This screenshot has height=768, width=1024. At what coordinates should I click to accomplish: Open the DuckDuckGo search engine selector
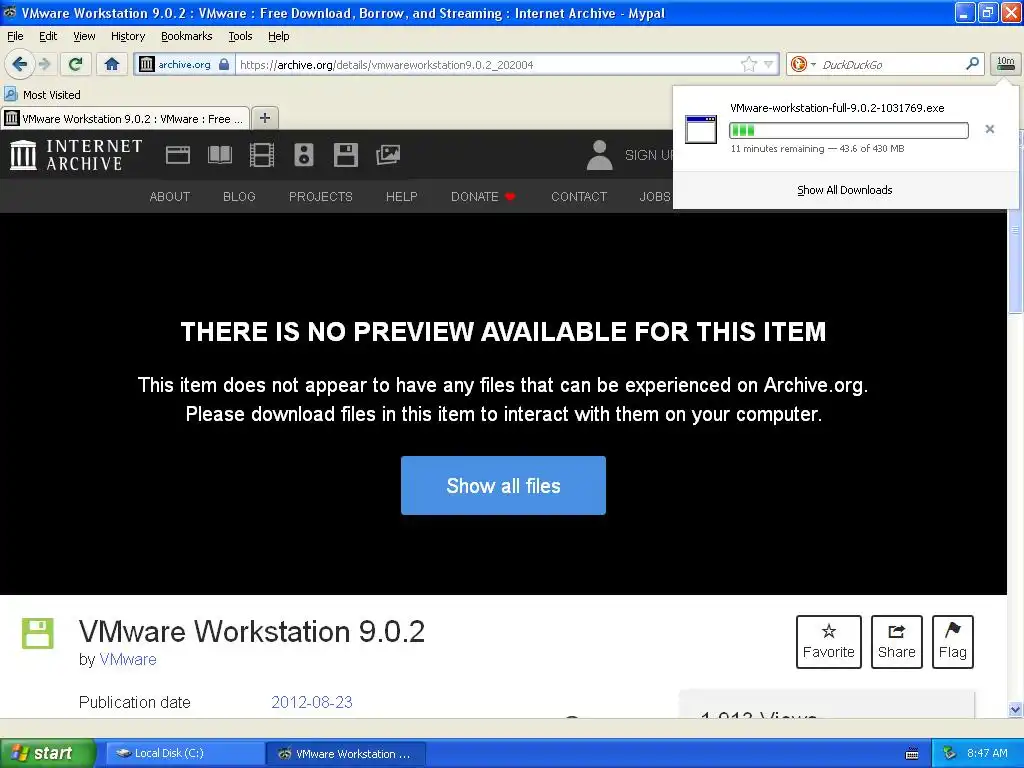click(803, 64)
